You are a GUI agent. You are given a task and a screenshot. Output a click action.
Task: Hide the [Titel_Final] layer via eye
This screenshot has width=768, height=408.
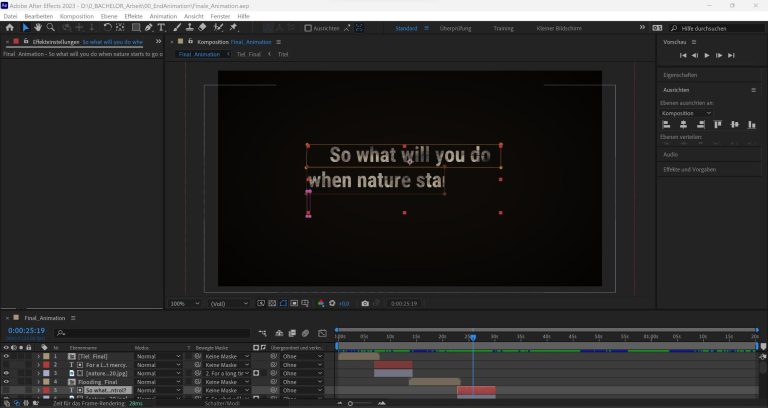[x=6, y=356]
